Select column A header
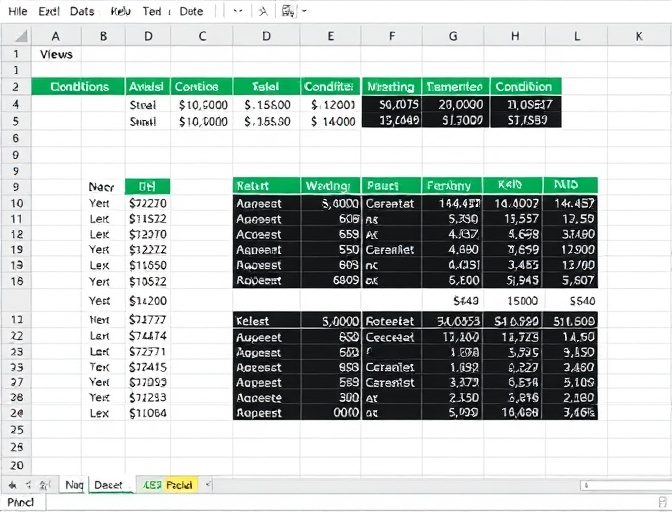672x512 pixels. pos(56,36)
